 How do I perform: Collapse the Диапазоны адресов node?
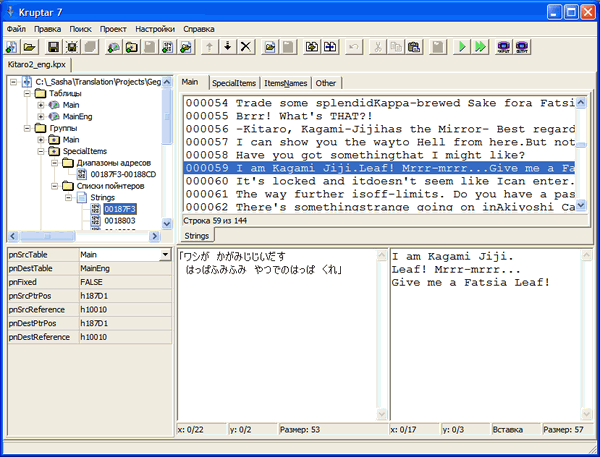(55, 163)
